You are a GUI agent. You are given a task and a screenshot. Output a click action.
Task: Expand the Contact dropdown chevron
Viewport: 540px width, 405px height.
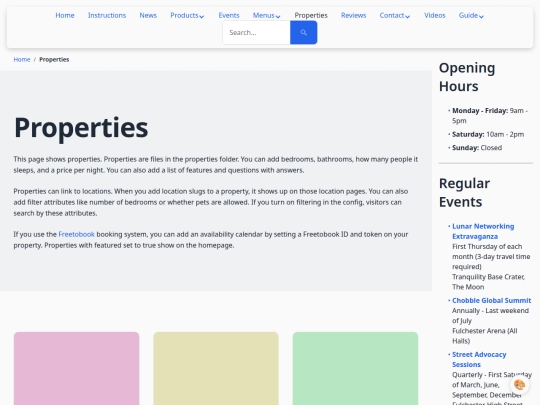(x=407, y=16)
